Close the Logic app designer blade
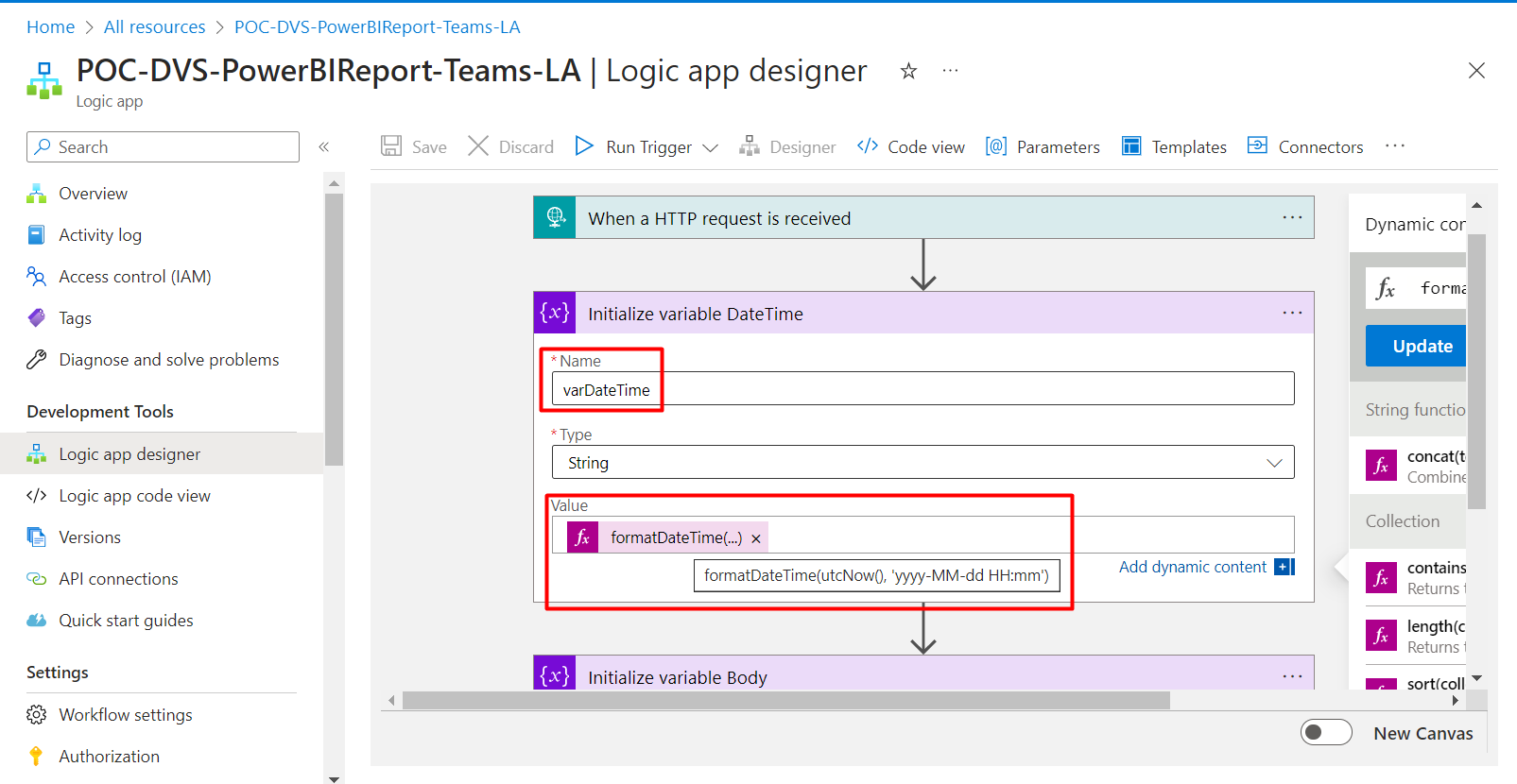Image resolution: width=1517 pixels, height=784 pixels. pyautogui.click(x=1476, y=71)
